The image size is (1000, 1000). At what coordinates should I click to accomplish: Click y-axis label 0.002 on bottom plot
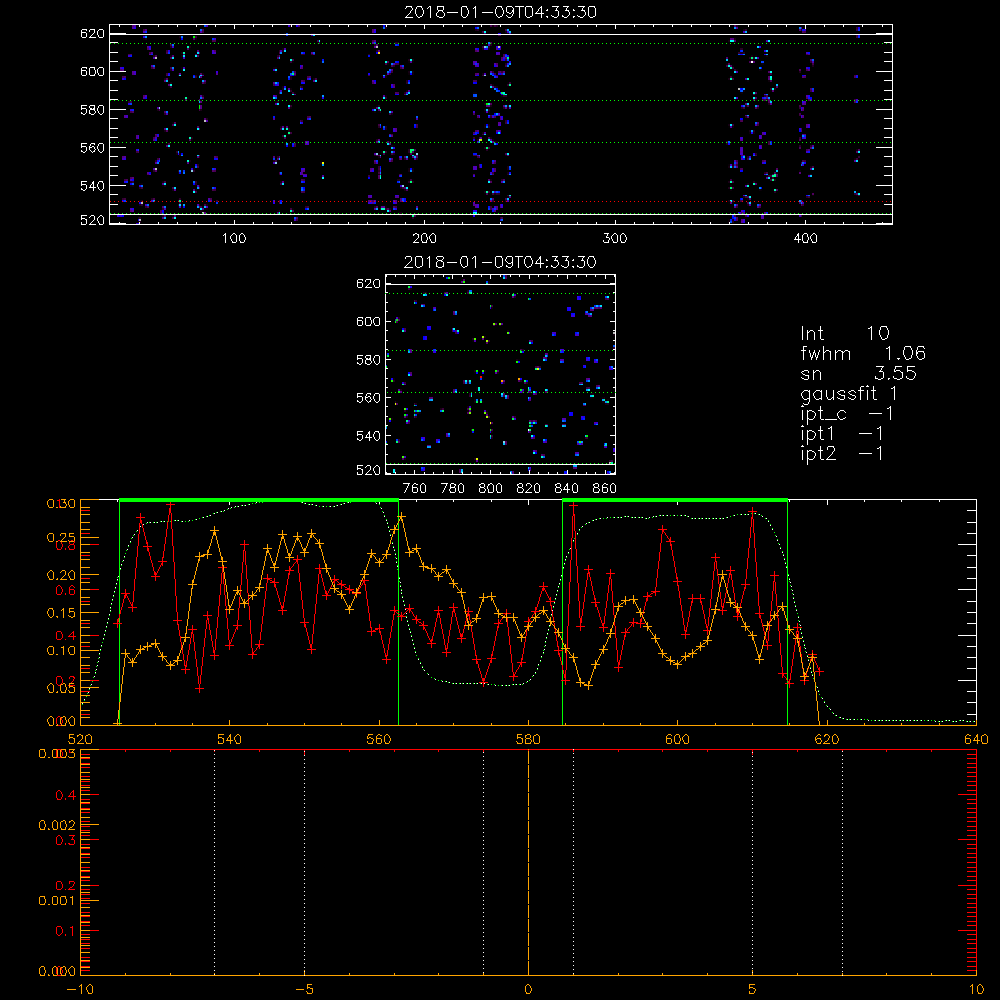57,825
